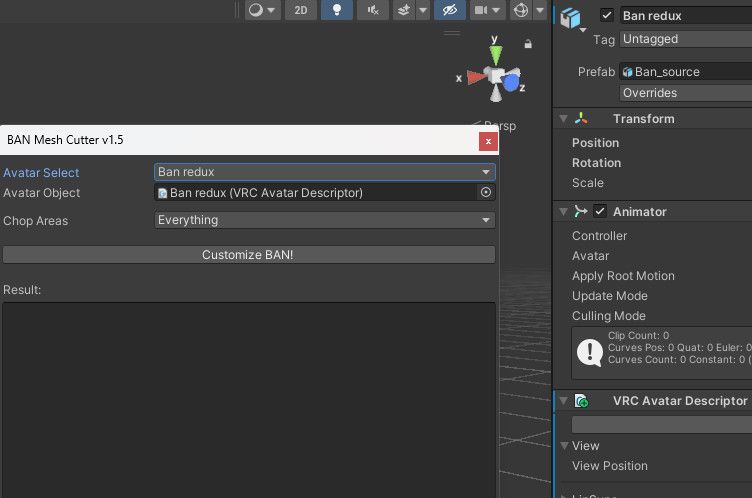Toggle the scene gizmo rotation lock
The height and width of the screenshot is (498, 752).
[x=528, y=44]
